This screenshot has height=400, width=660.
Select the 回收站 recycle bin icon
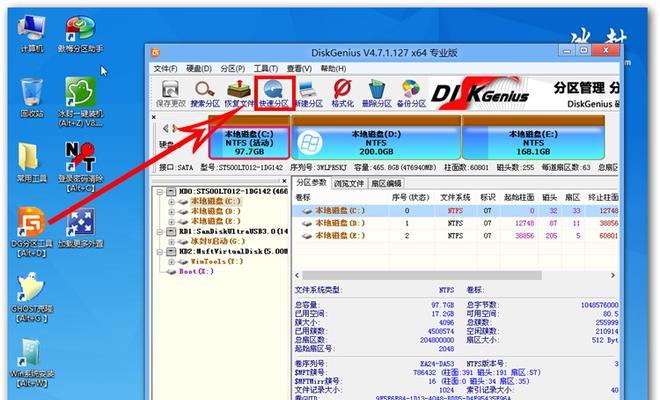click(x=32, y=98)
